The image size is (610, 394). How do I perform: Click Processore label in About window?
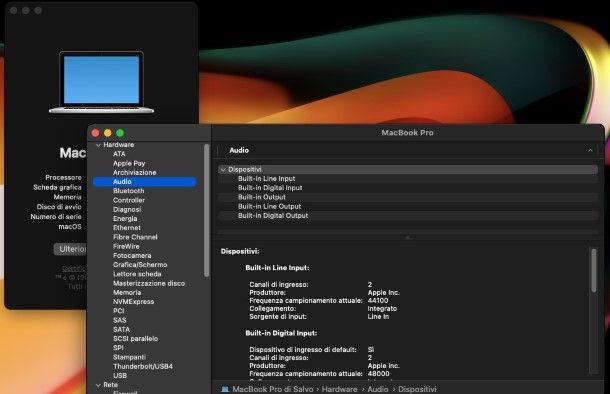63,177
